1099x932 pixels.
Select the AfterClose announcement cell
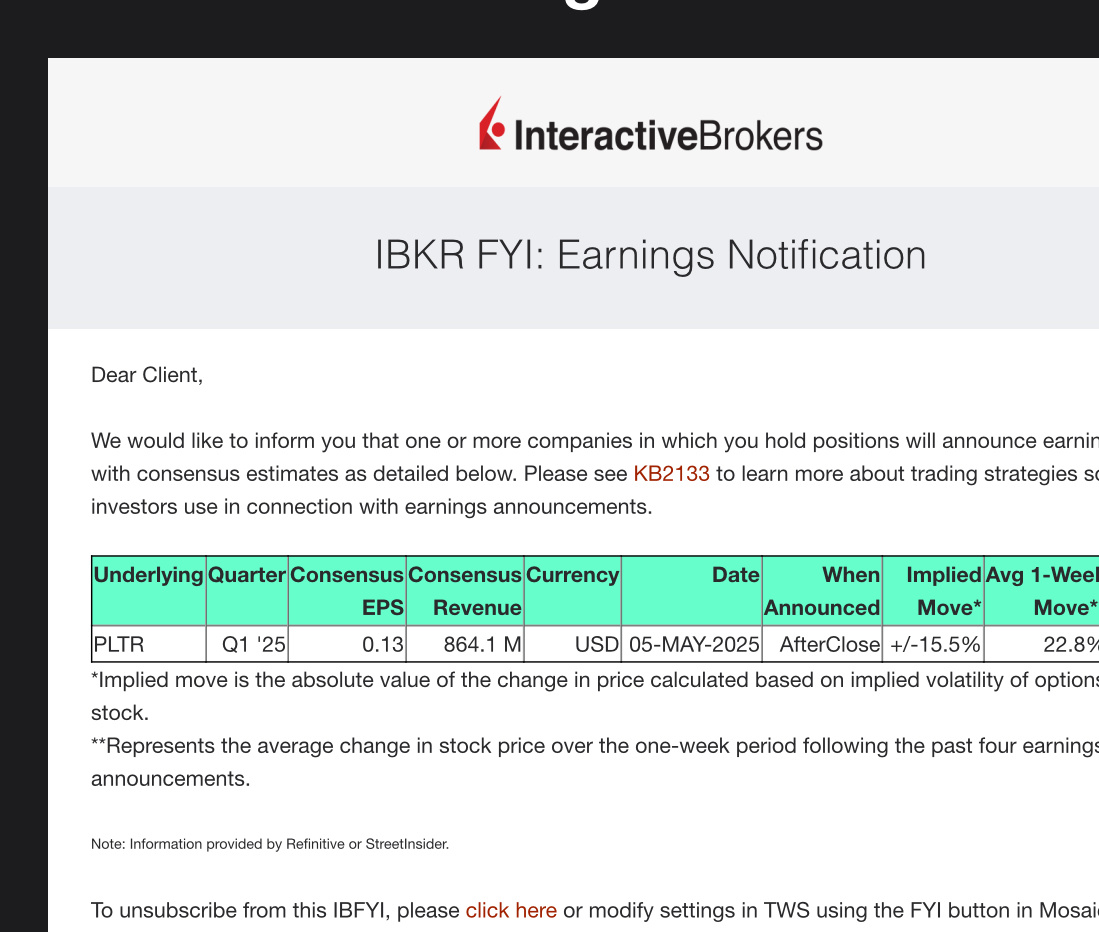pos(822,644)
